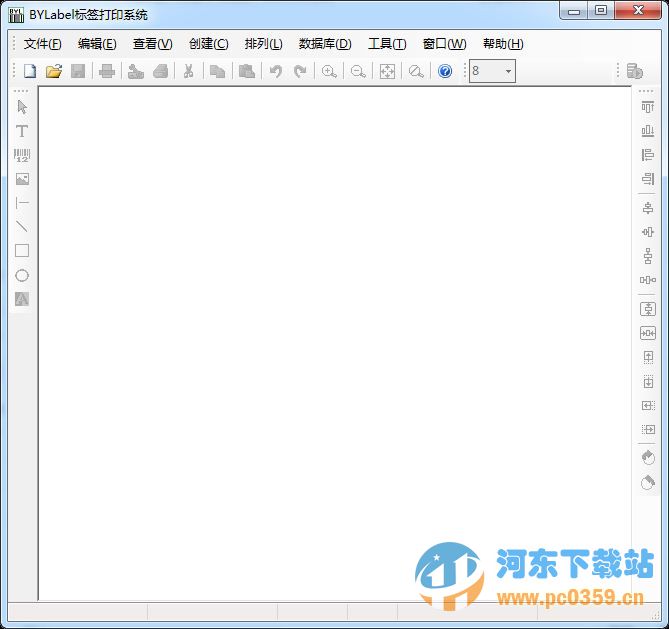Click the align left edges icon

click(648, 154)
